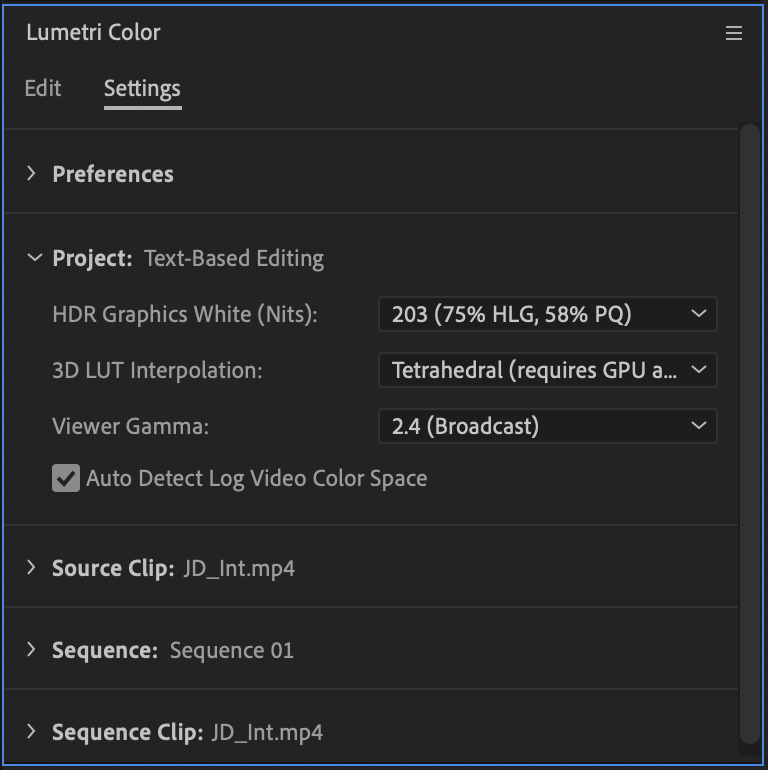Click the Auto Detect Log Video Color Space label
Screen dimensions: 768x770
pyautogui.click(x=256, y=478)
